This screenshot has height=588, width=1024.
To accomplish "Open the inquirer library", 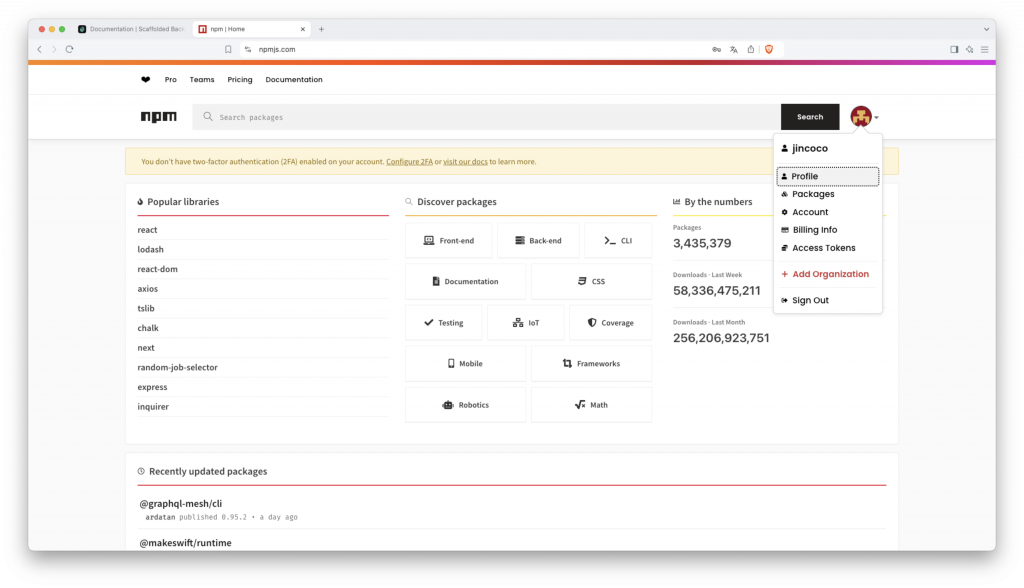I will pos(153,406).
